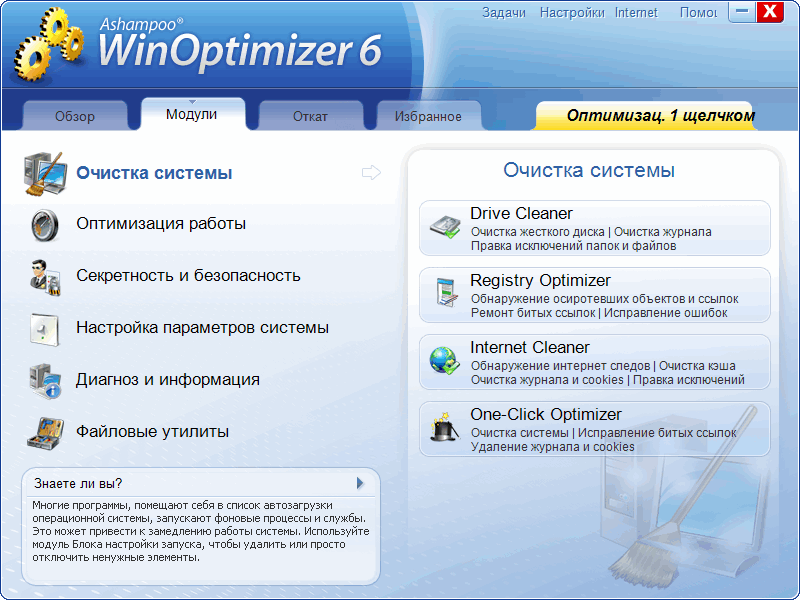Select Диагноз и информация category

(168, 380)
